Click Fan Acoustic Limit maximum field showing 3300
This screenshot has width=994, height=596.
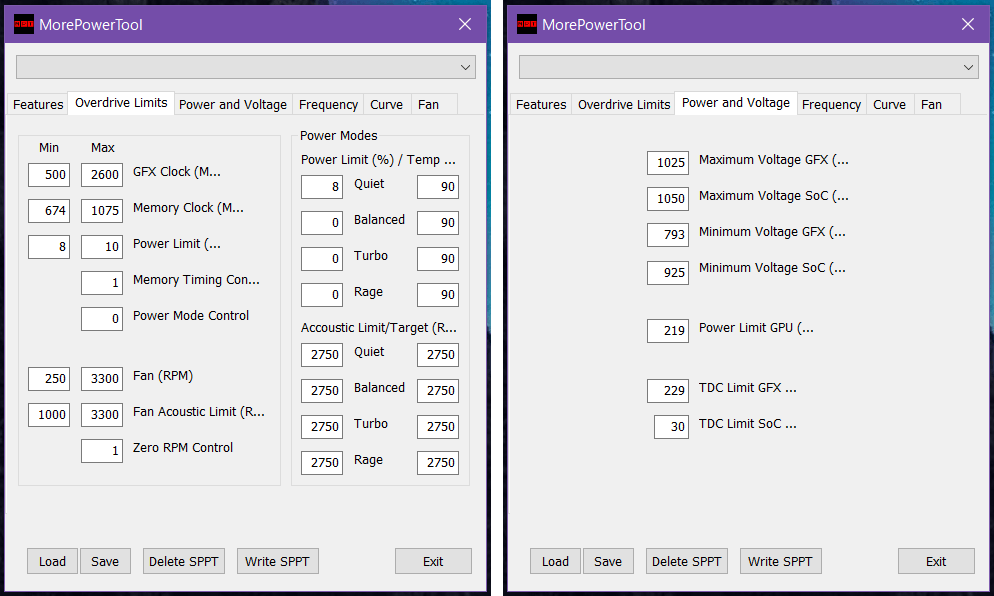tap(102, 415)
